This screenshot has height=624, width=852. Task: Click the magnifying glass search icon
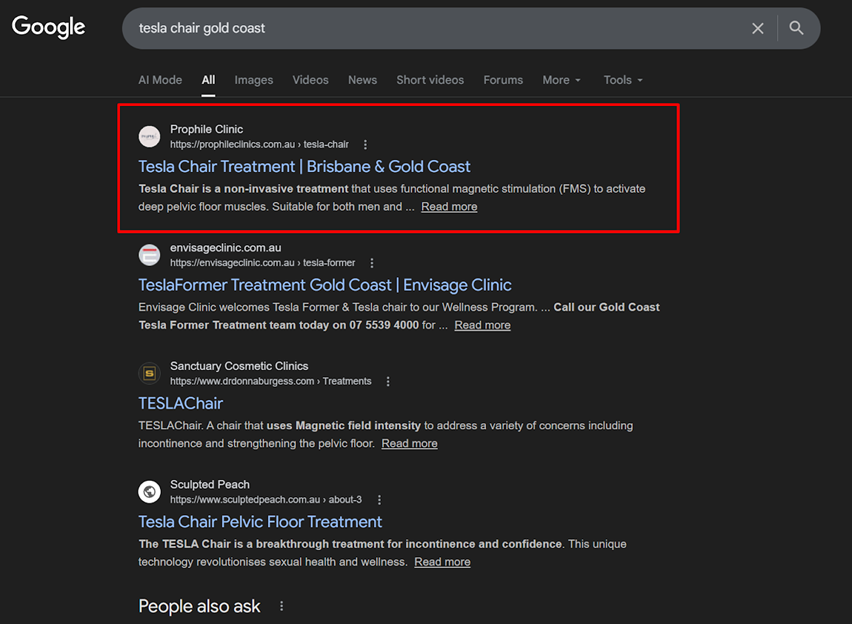click(796, 28)
